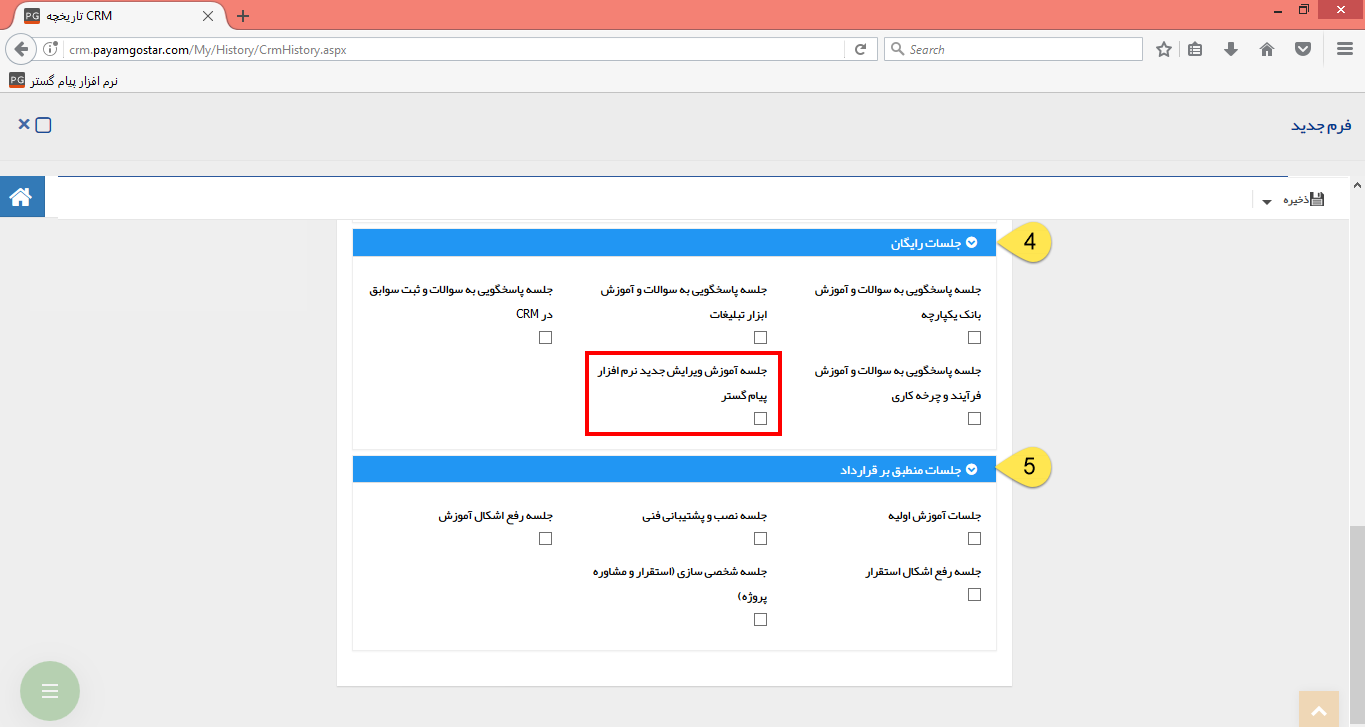1365x727 pixels.
Task: Click the Pocket icon in toolbar
Action: [x=1303, y=49]
